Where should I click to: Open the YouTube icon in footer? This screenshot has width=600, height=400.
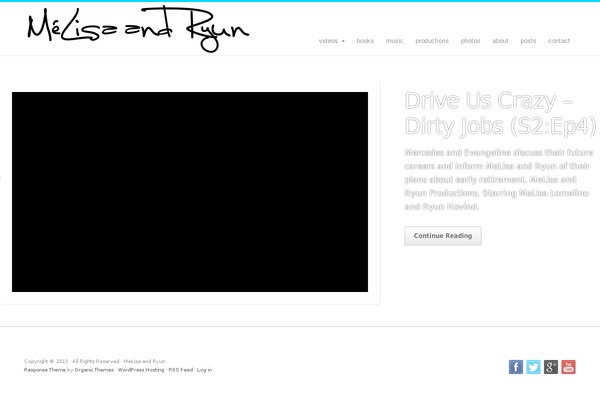pos(568,367)
